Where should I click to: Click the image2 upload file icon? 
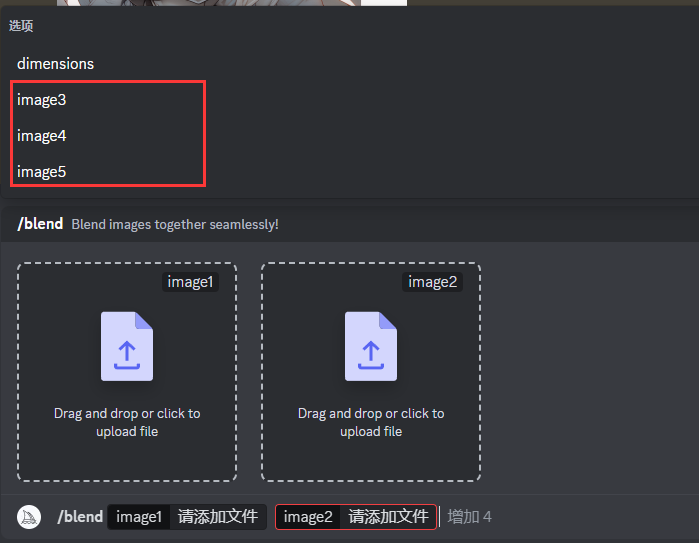371,346
